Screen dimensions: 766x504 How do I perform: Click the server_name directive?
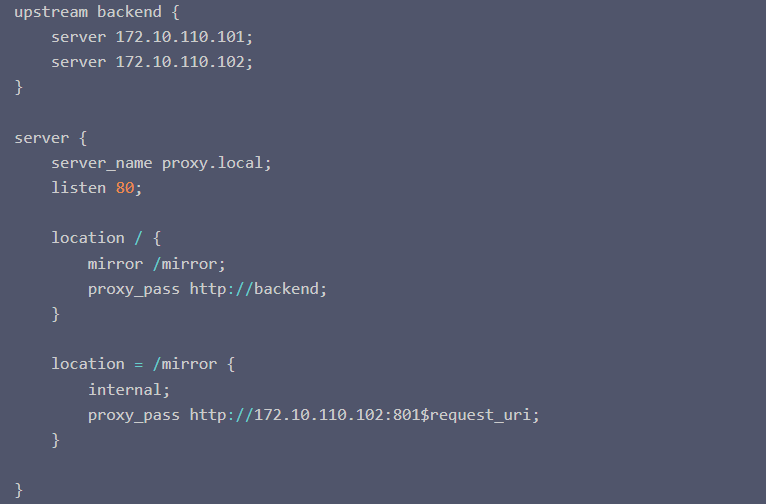102,162
